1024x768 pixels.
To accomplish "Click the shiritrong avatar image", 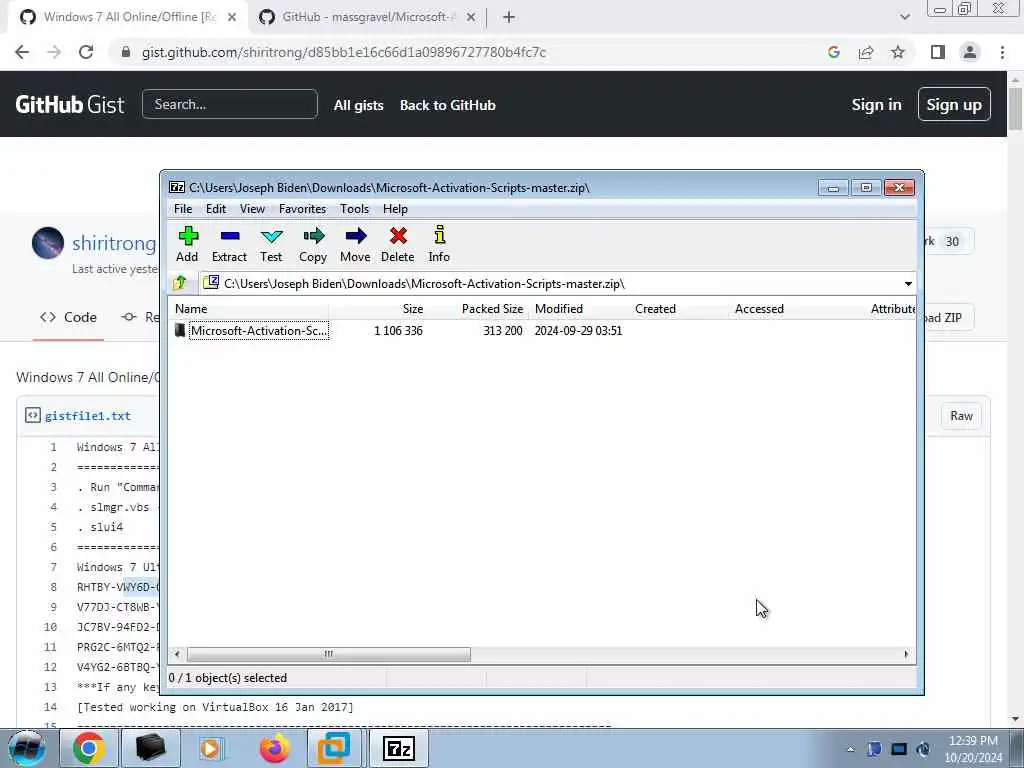I will [48, 243].
